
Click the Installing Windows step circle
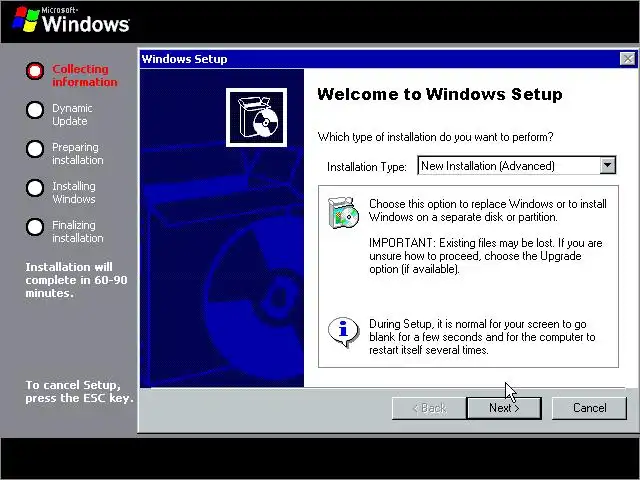[35, 188]
